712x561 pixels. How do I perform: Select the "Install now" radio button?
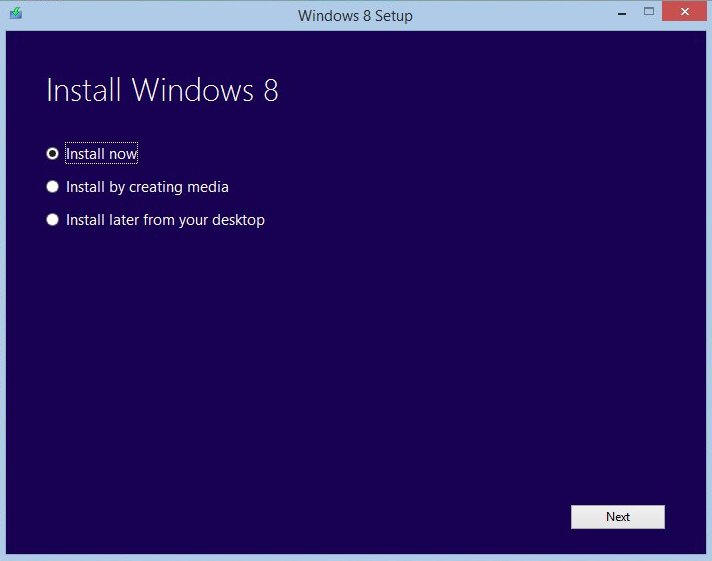(x=53, y=154)
